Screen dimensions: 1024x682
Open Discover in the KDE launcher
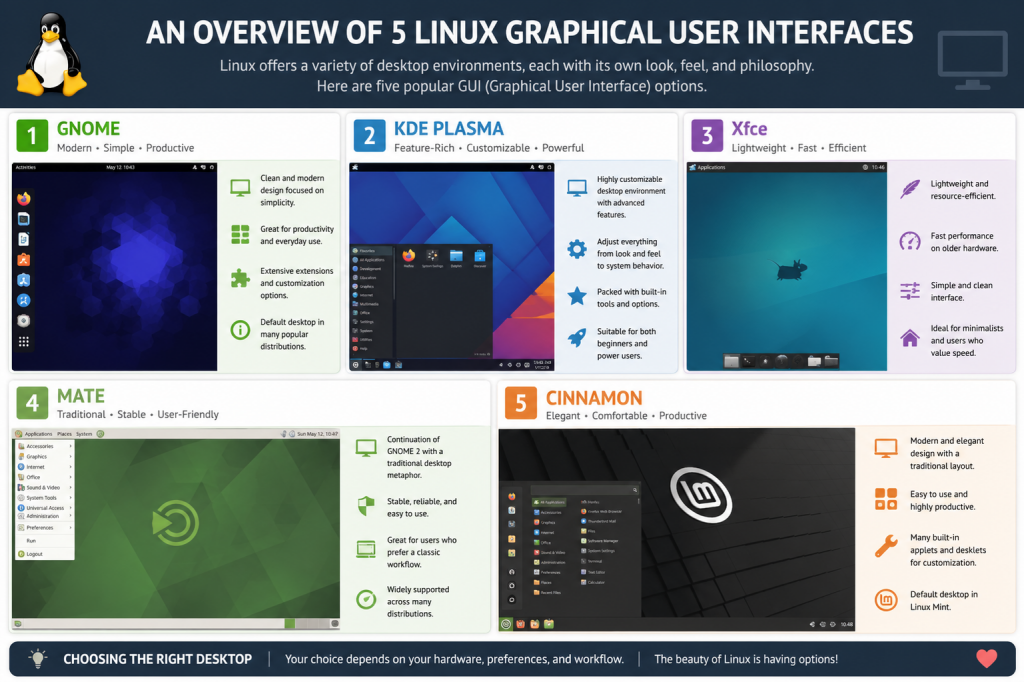pos(480,257)
